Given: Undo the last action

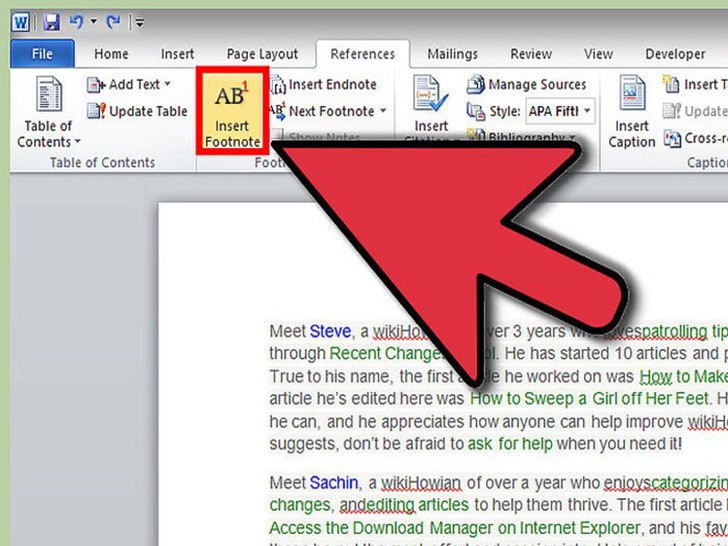Looking at the screenshot, I should [77, 21].
